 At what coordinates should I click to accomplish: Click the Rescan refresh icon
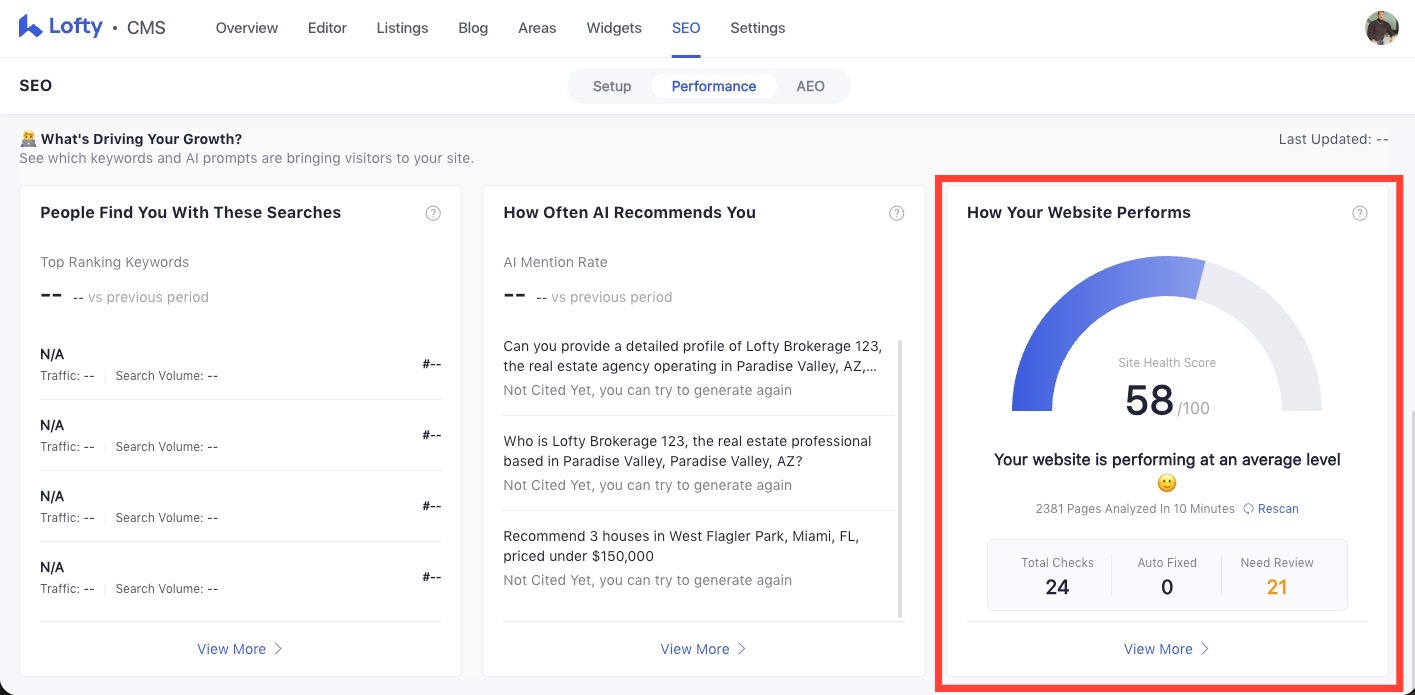[x=1248, y=509]
